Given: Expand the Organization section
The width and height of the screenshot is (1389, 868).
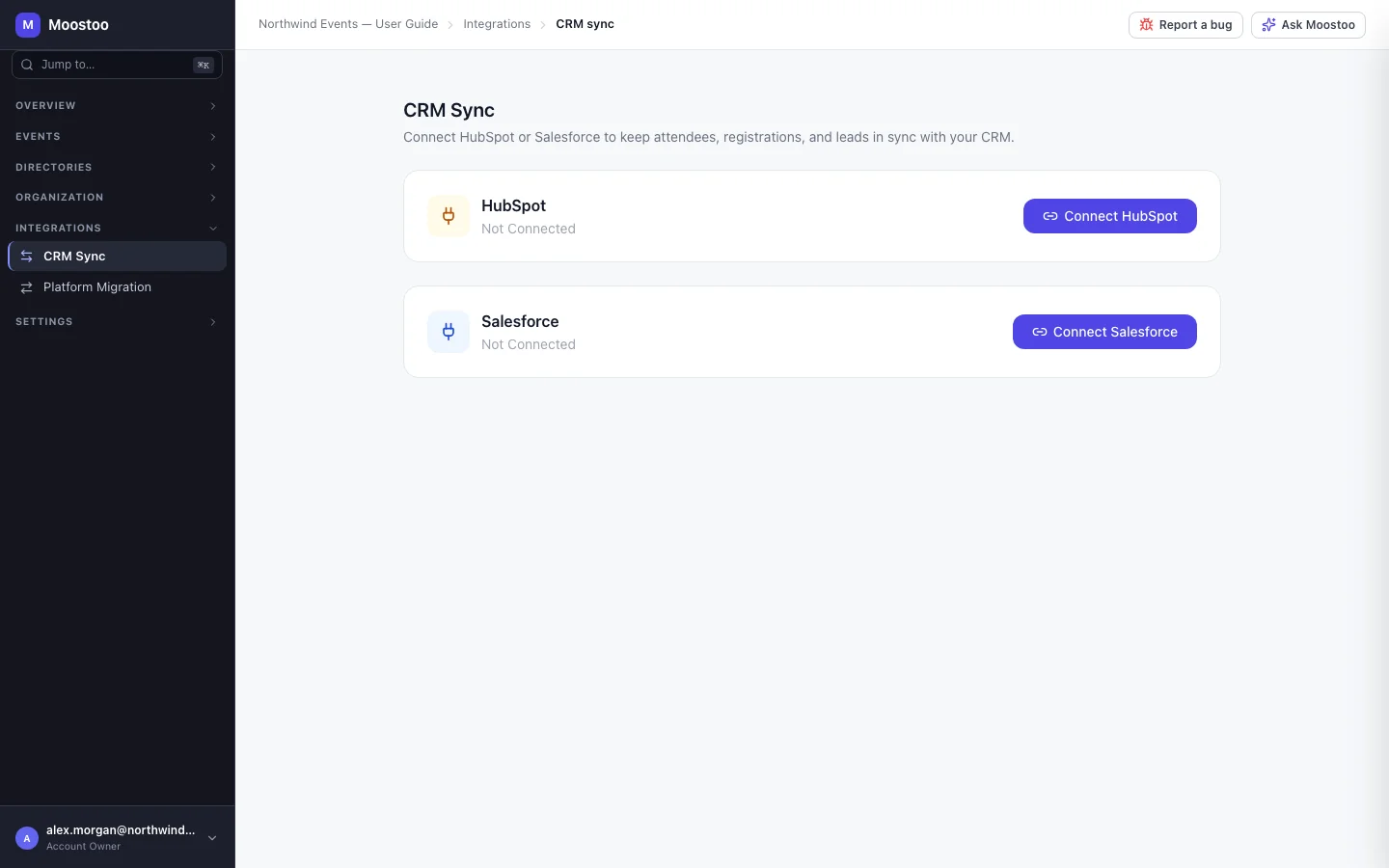Looking at the screenshot, I should pyautogui.click(x=117, y=198).
